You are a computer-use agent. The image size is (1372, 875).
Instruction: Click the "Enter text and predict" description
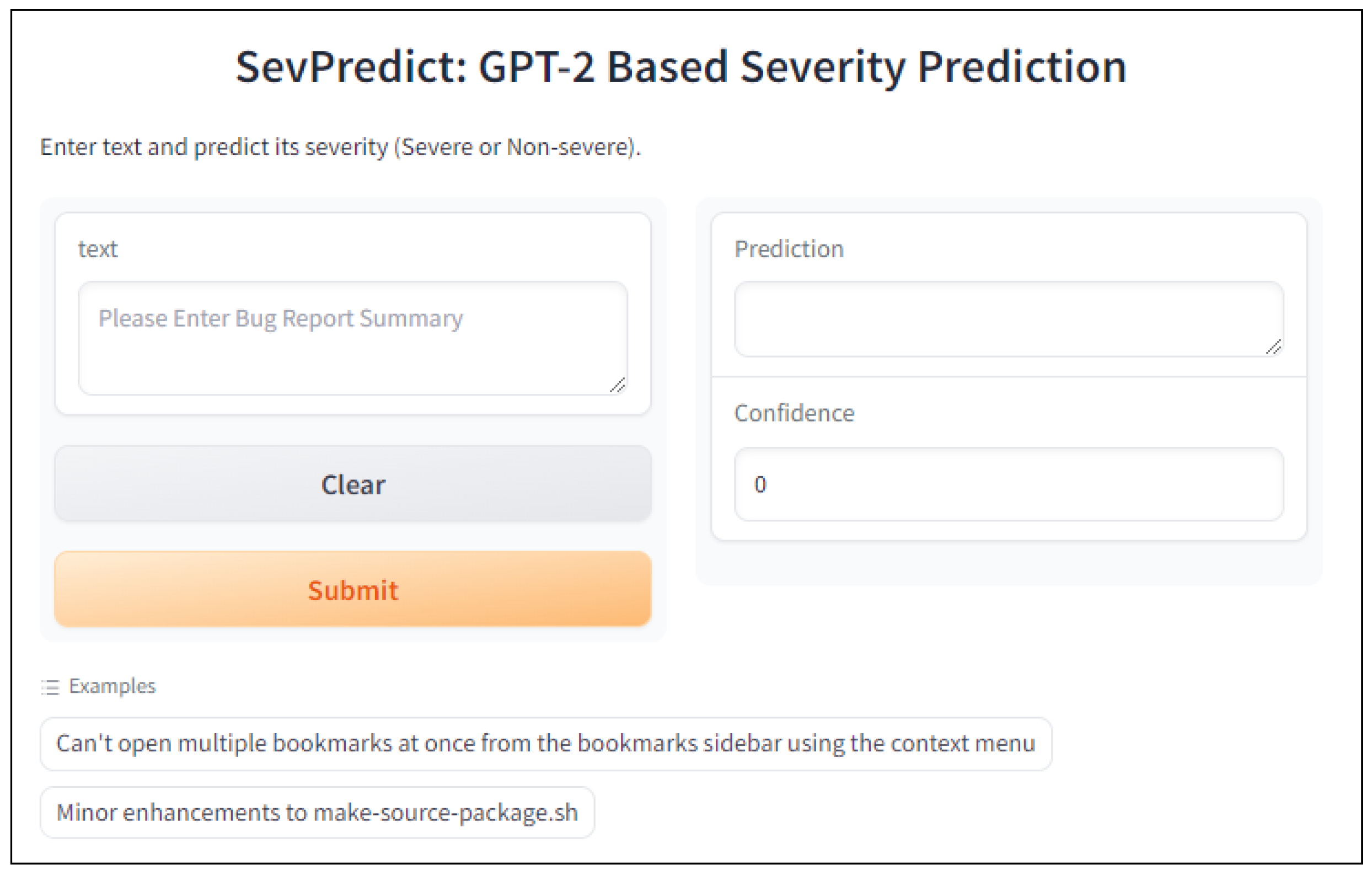tap(217, 147)
